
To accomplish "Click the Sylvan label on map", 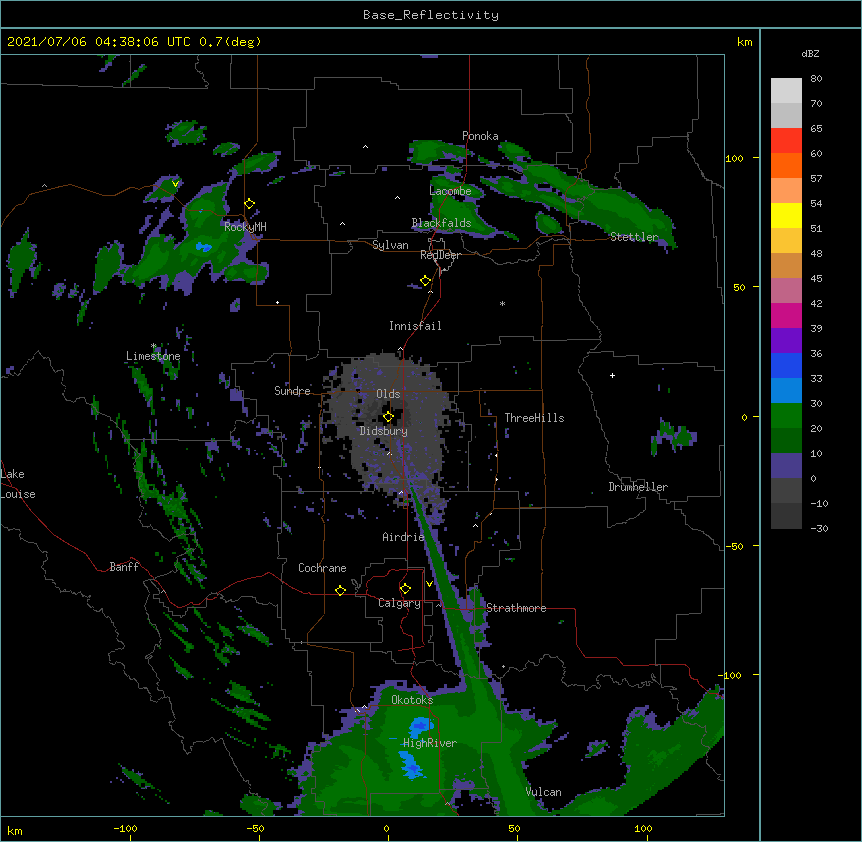I will [390, 245].
